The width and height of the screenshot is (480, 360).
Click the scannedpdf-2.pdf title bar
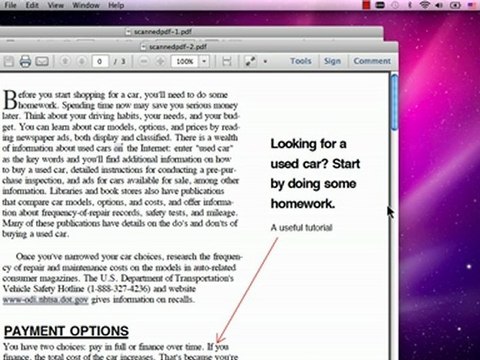[x=199, y=46]
